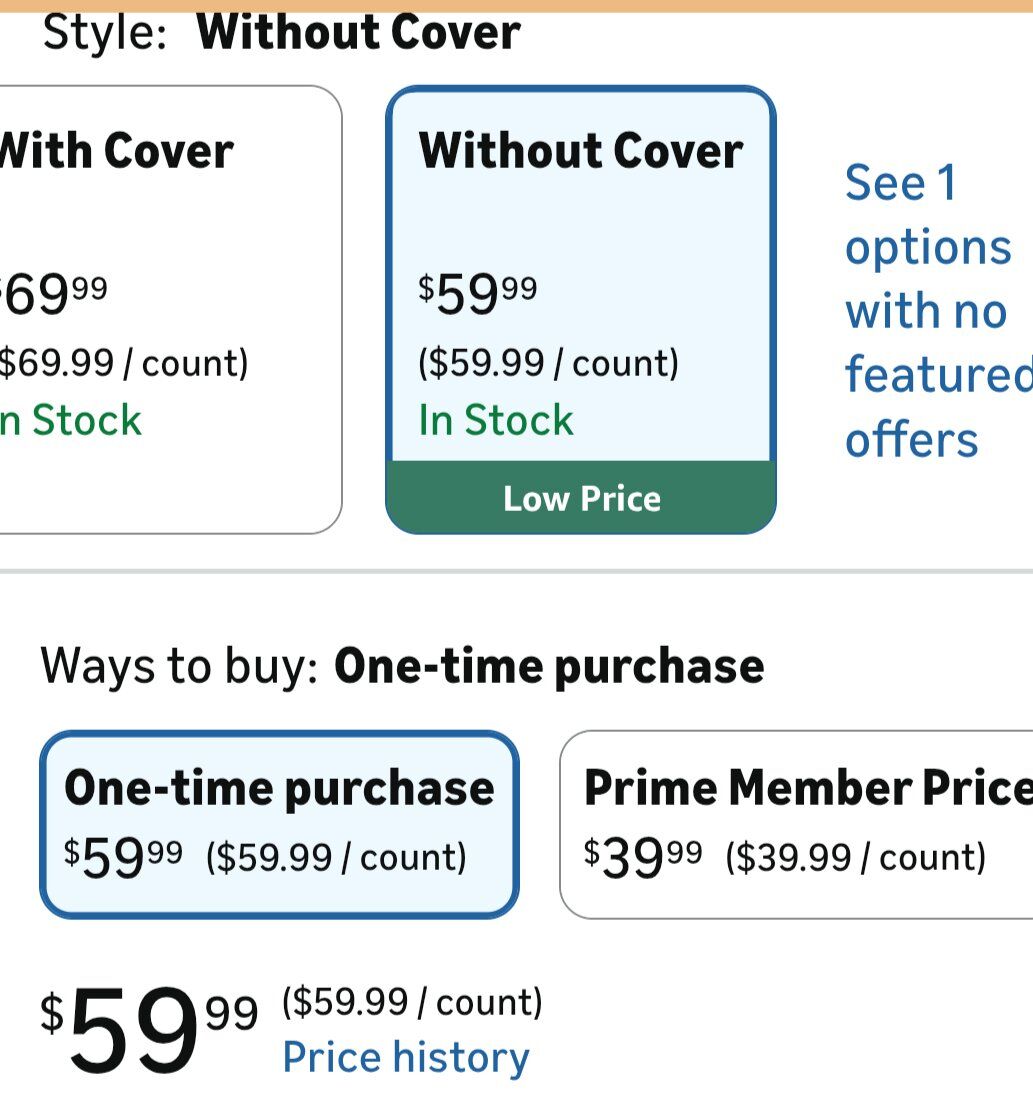Screen dimensions: 1033x1108
Task: Click See 1 options with no featured offers
Action: (927, 310)
